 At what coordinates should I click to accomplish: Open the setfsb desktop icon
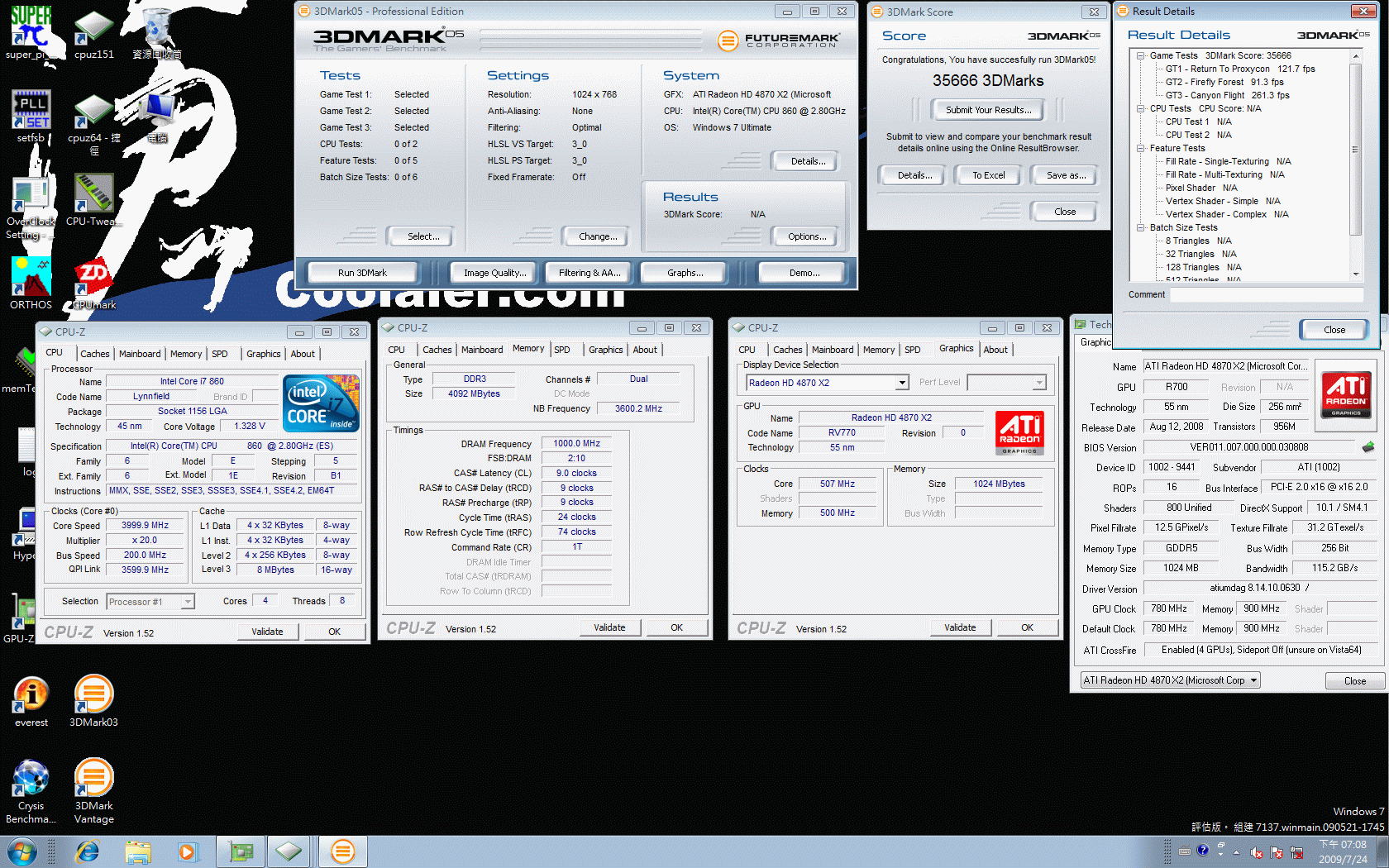coord(31,112)
